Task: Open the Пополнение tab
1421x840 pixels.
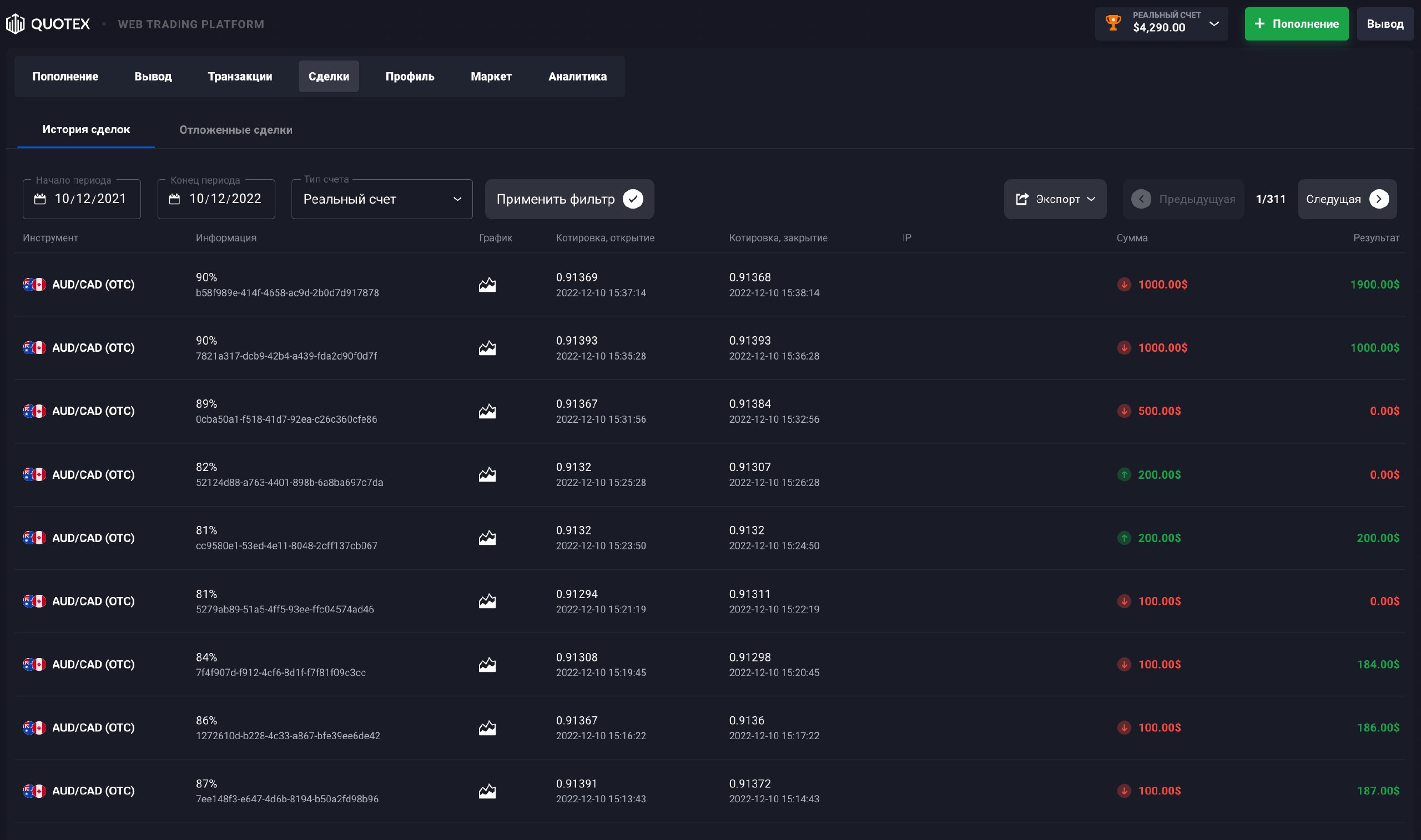Action: tap(65, 77)
